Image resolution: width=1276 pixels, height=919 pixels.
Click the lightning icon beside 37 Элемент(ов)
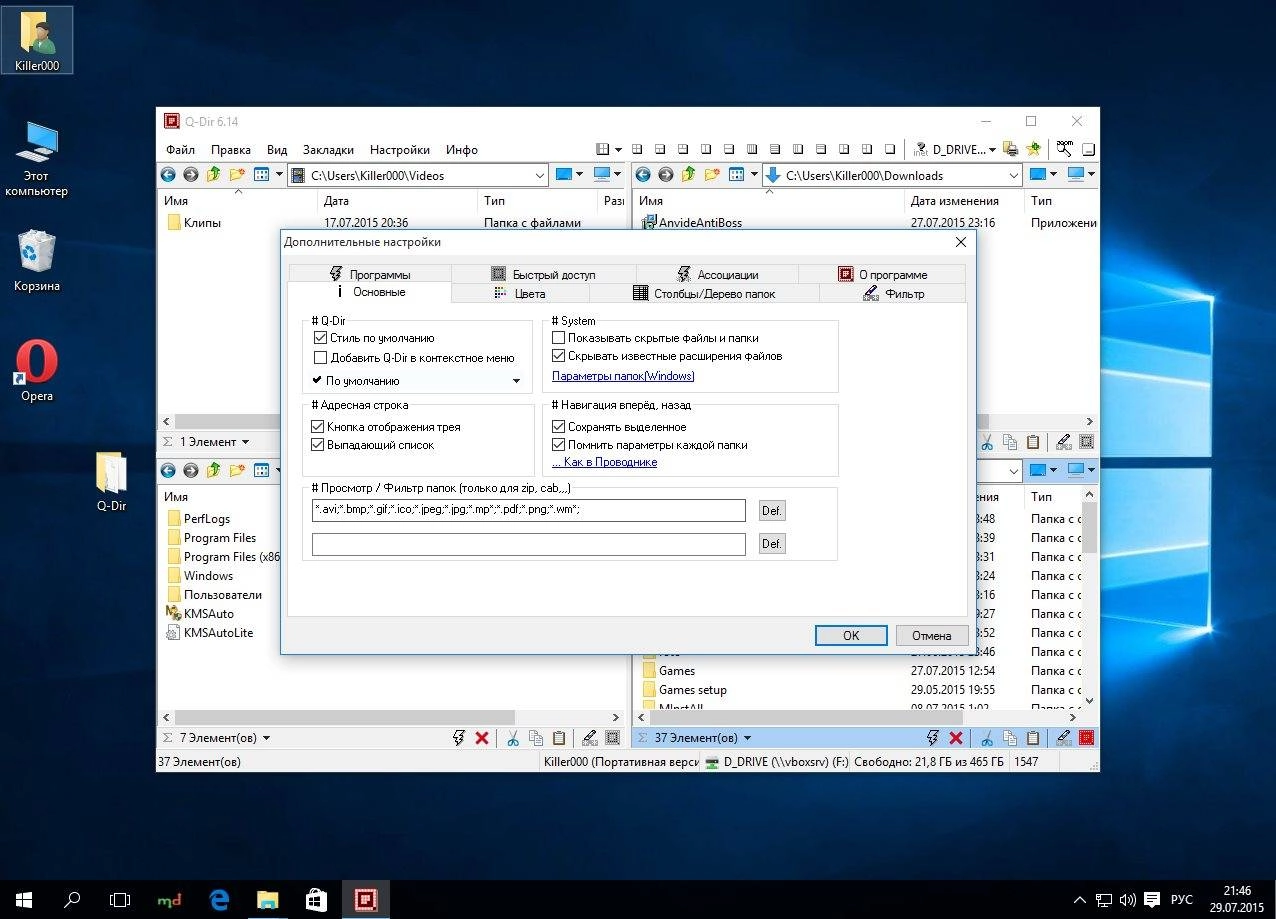[x=933, y=738]
